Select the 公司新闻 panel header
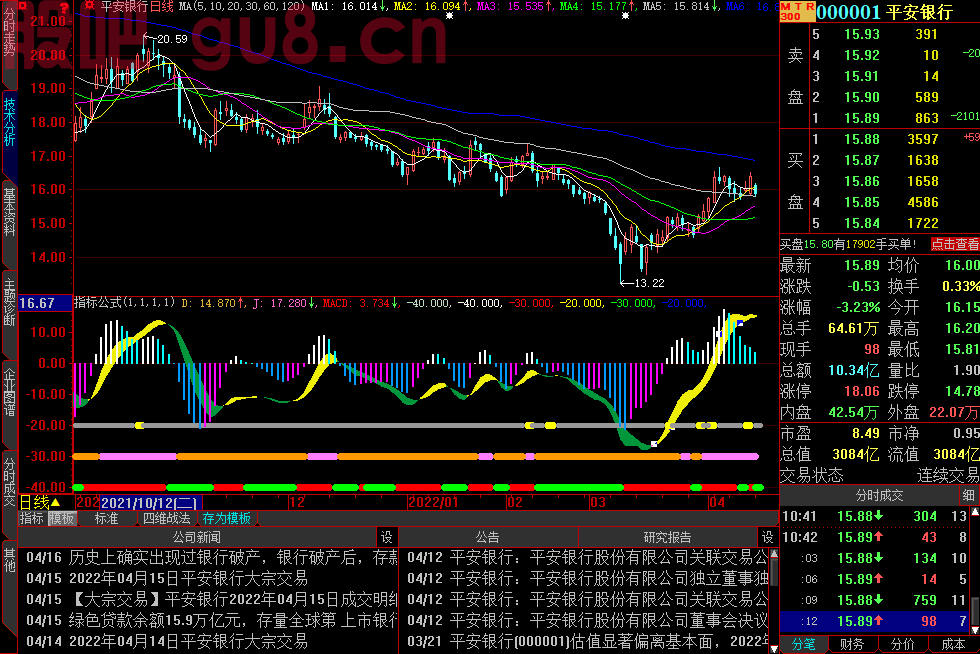 click(197, 537)
